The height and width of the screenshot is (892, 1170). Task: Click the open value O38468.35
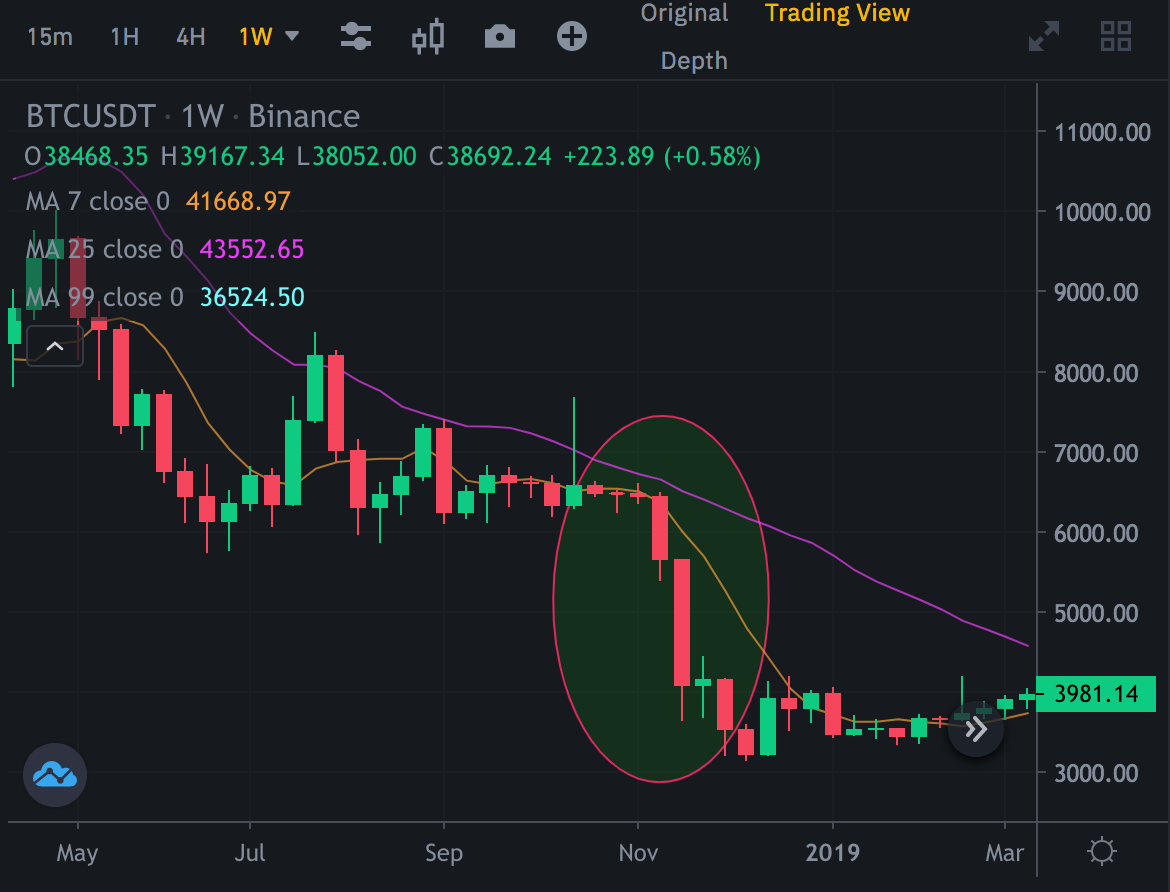87,157
